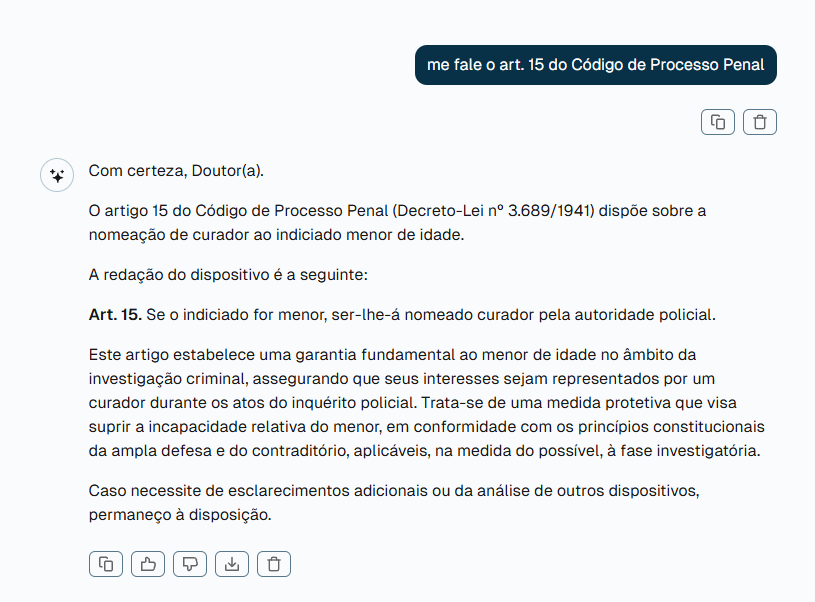815x602 pixels.
Task: Delete the user's question message
Action: [x=760, y=122]
